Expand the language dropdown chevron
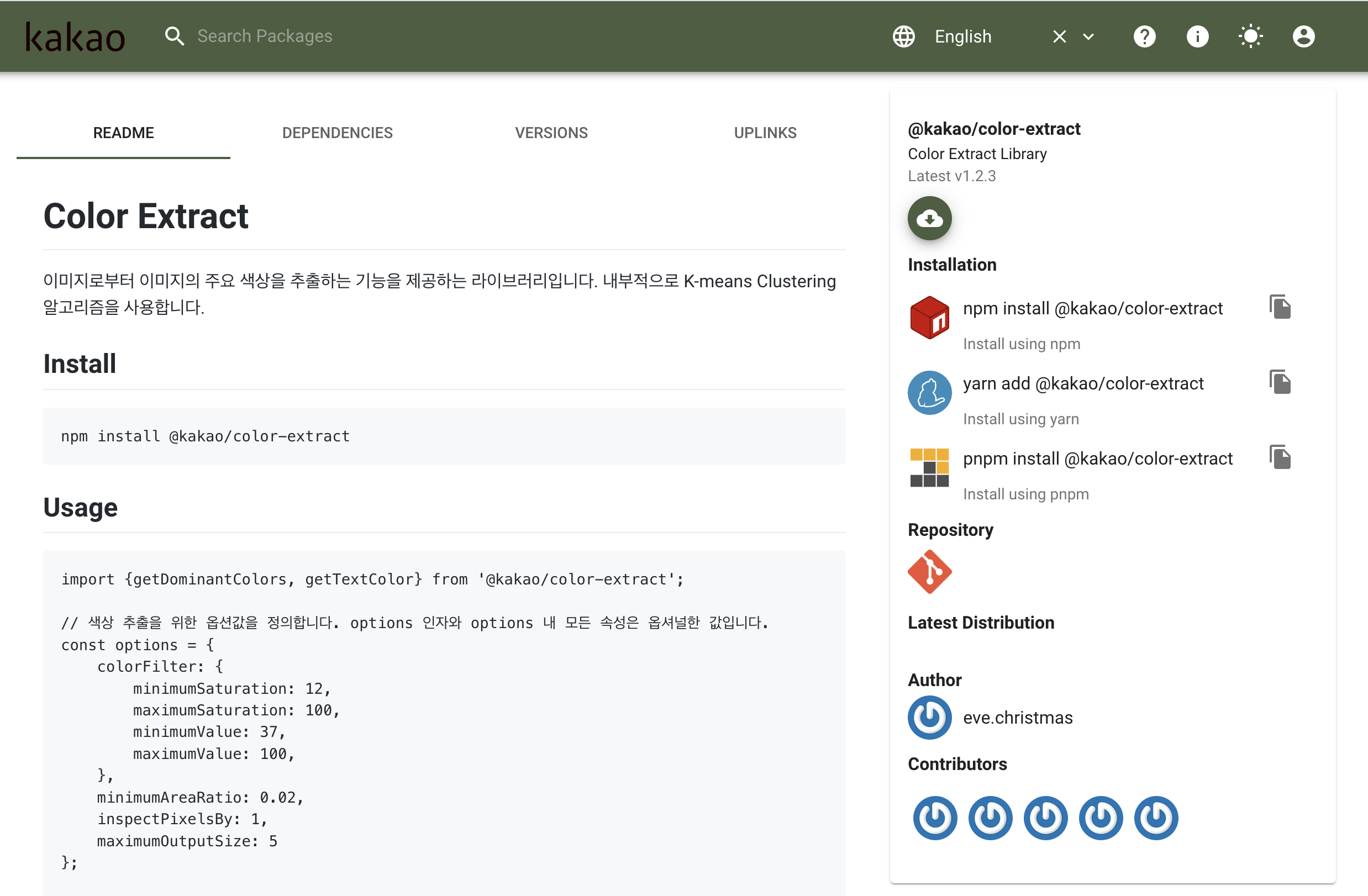Screen dimensions: 1368x896 click(x=1088, y=37)
